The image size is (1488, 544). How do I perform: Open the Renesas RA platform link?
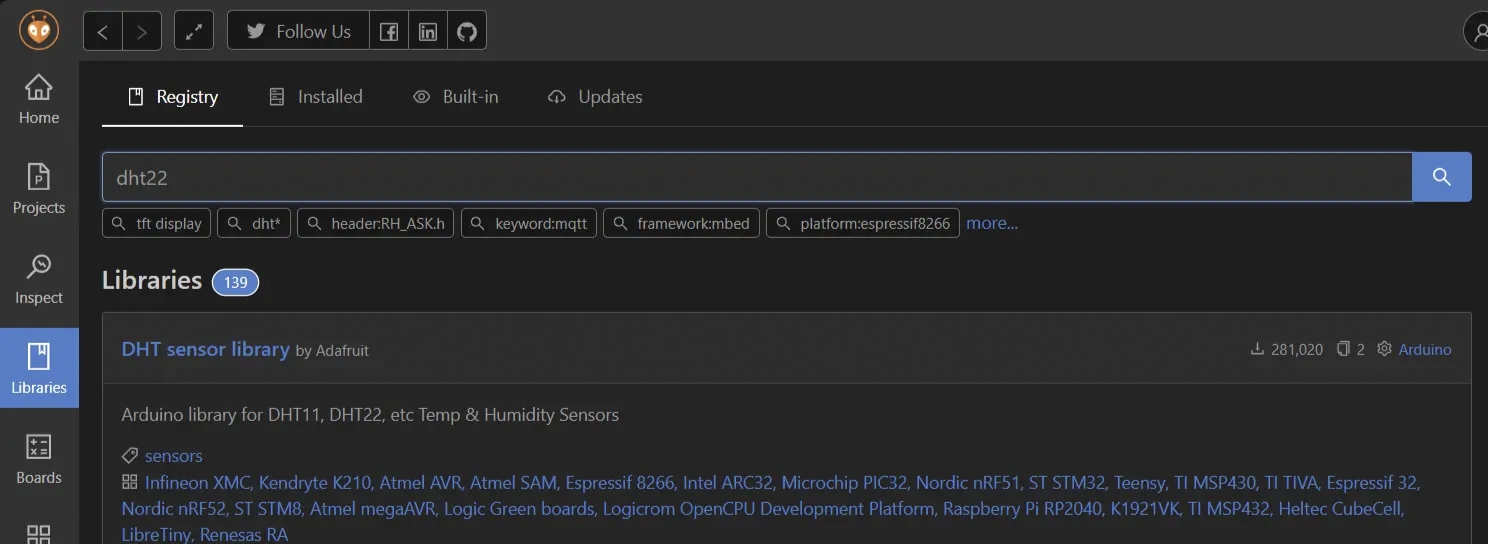pyautogui.click(x=244, y=535)
